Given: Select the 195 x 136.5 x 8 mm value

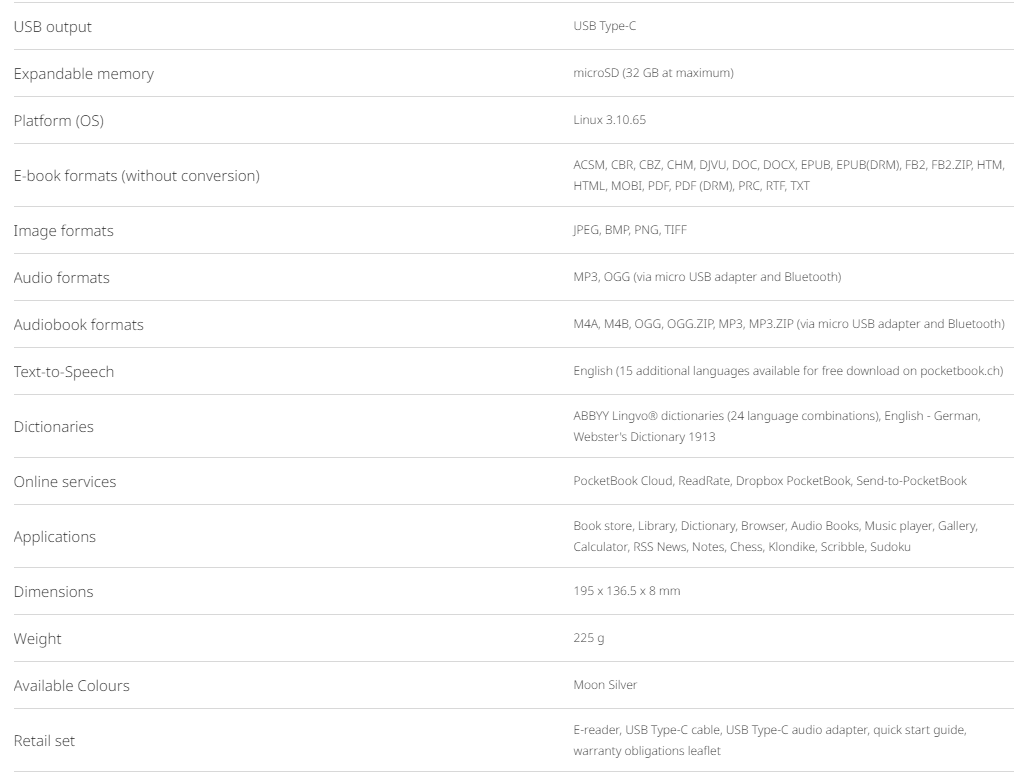Looking at the screenshot, I should (x=626, y=591).
